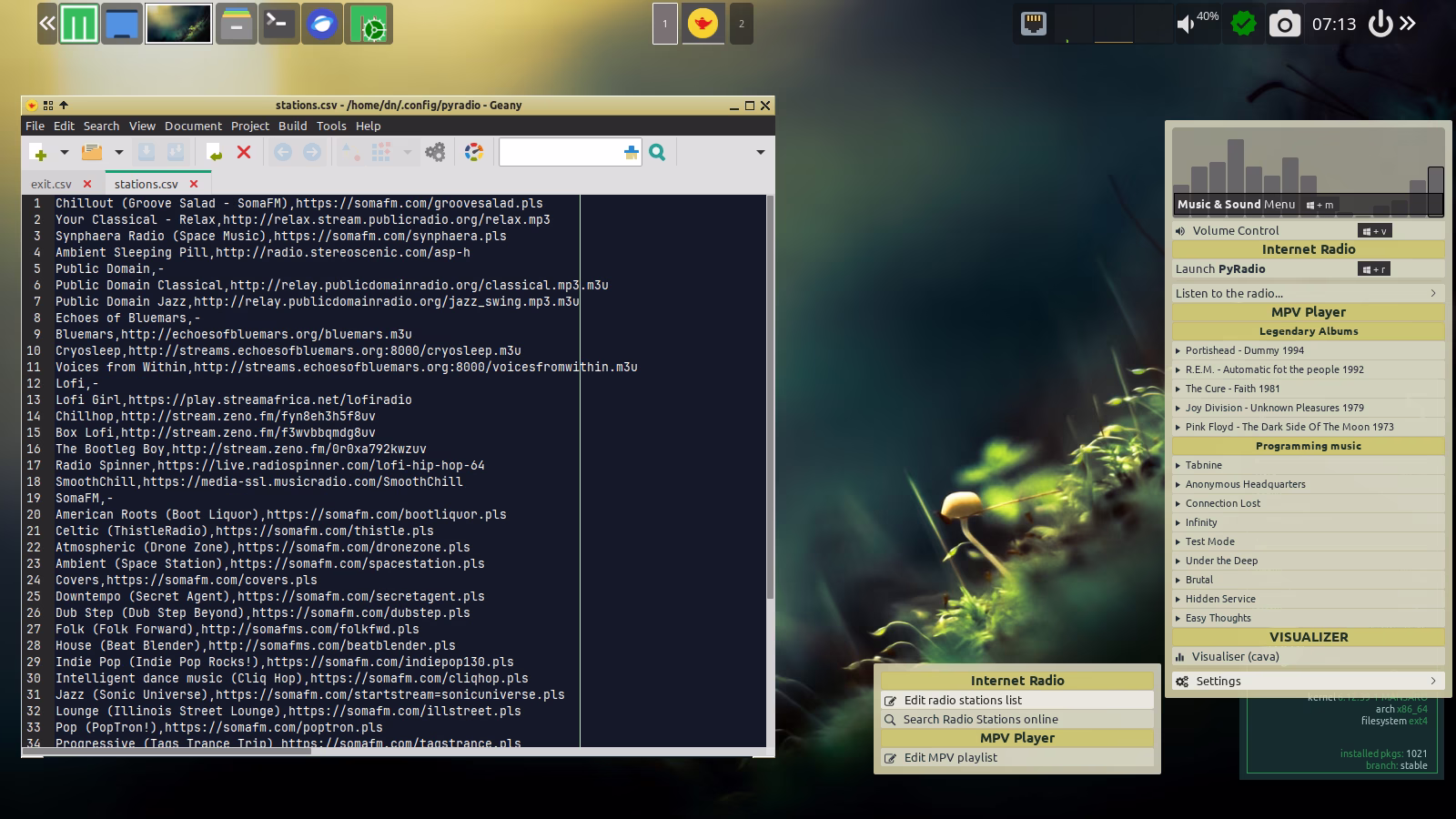Click the speaker volume icon at 40%

(1186, 25)
